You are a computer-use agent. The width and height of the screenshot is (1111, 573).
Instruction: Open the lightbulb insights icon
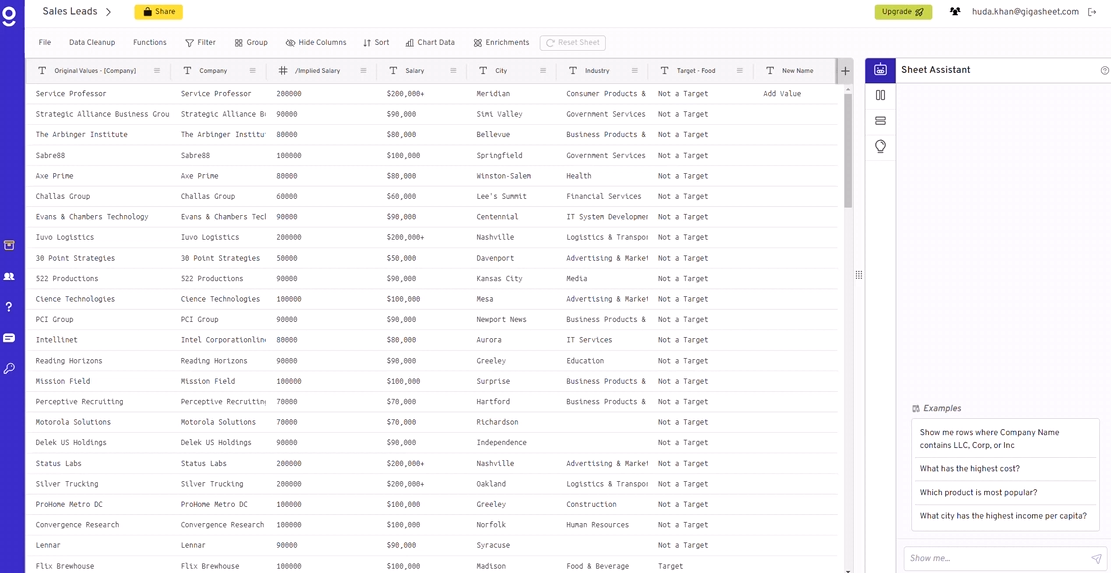pos(881,147)
